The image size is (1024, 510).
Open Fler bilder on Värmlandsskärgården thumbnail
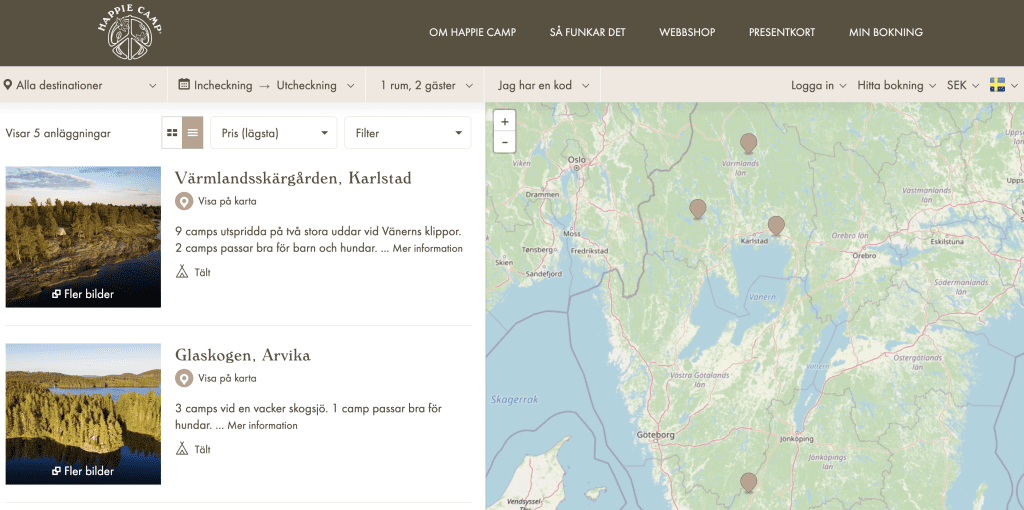click(83, 294)
